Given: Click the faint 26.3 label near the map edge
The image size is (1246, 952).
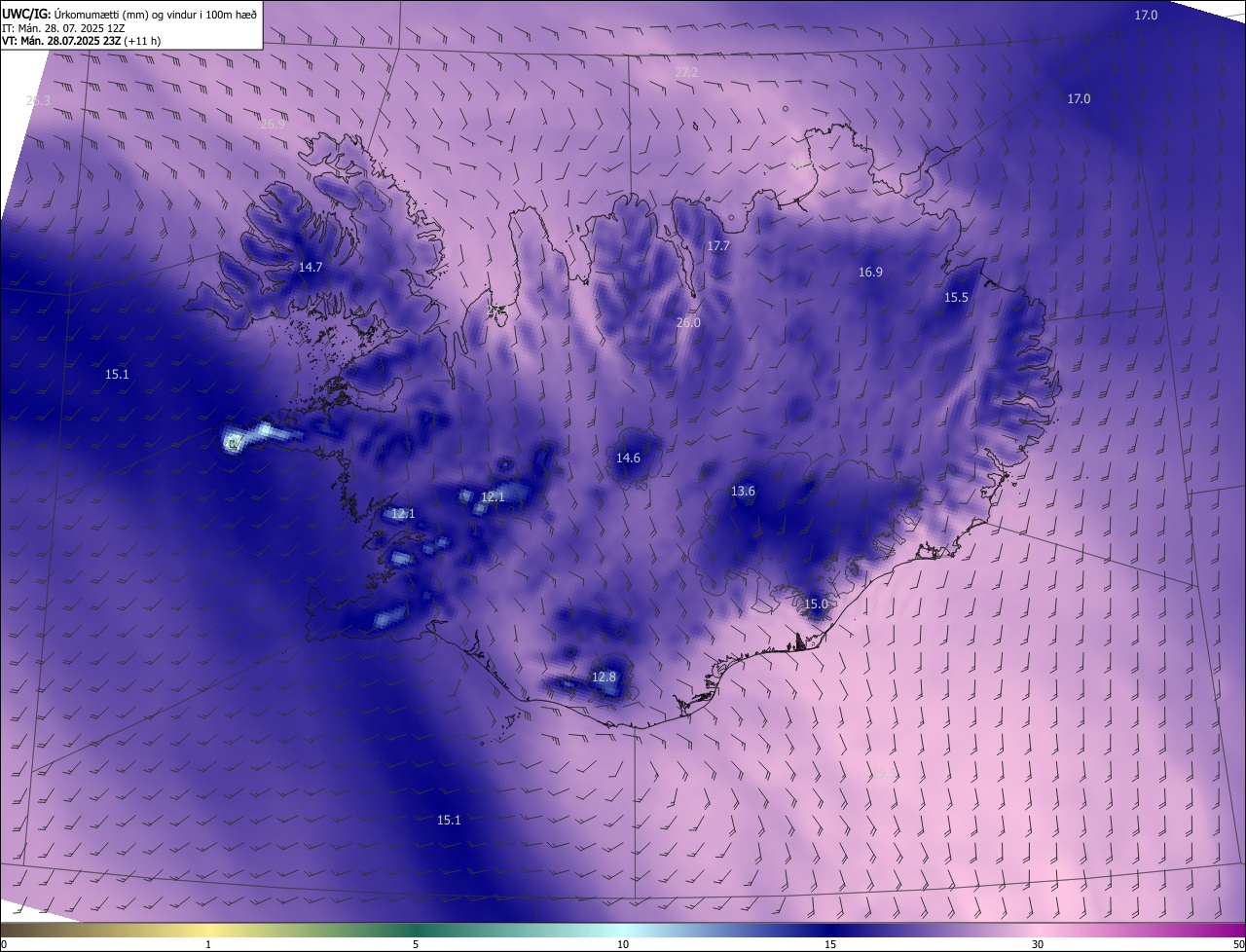Looking at the screenshot, I should [38, 101].
